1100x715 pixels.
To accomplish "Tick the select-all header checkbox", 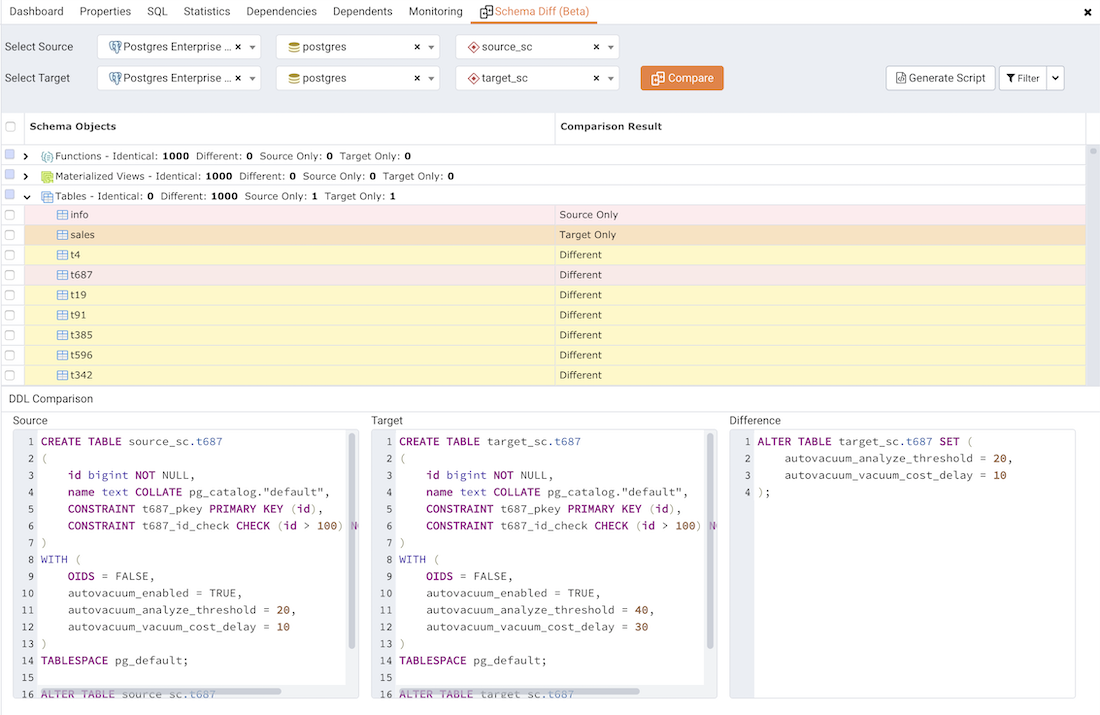I will pyautogui.click(x=11, y=127).
